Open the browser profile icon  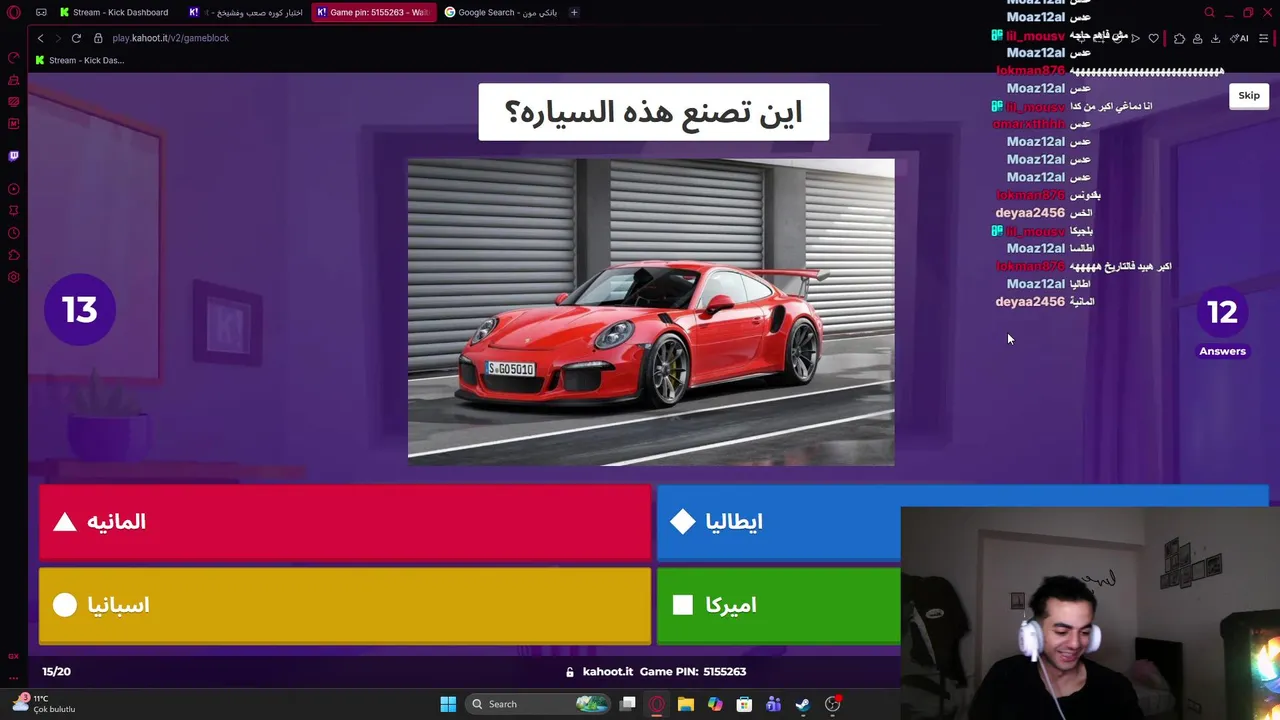pyautogui.click(x=1197, y=38)
